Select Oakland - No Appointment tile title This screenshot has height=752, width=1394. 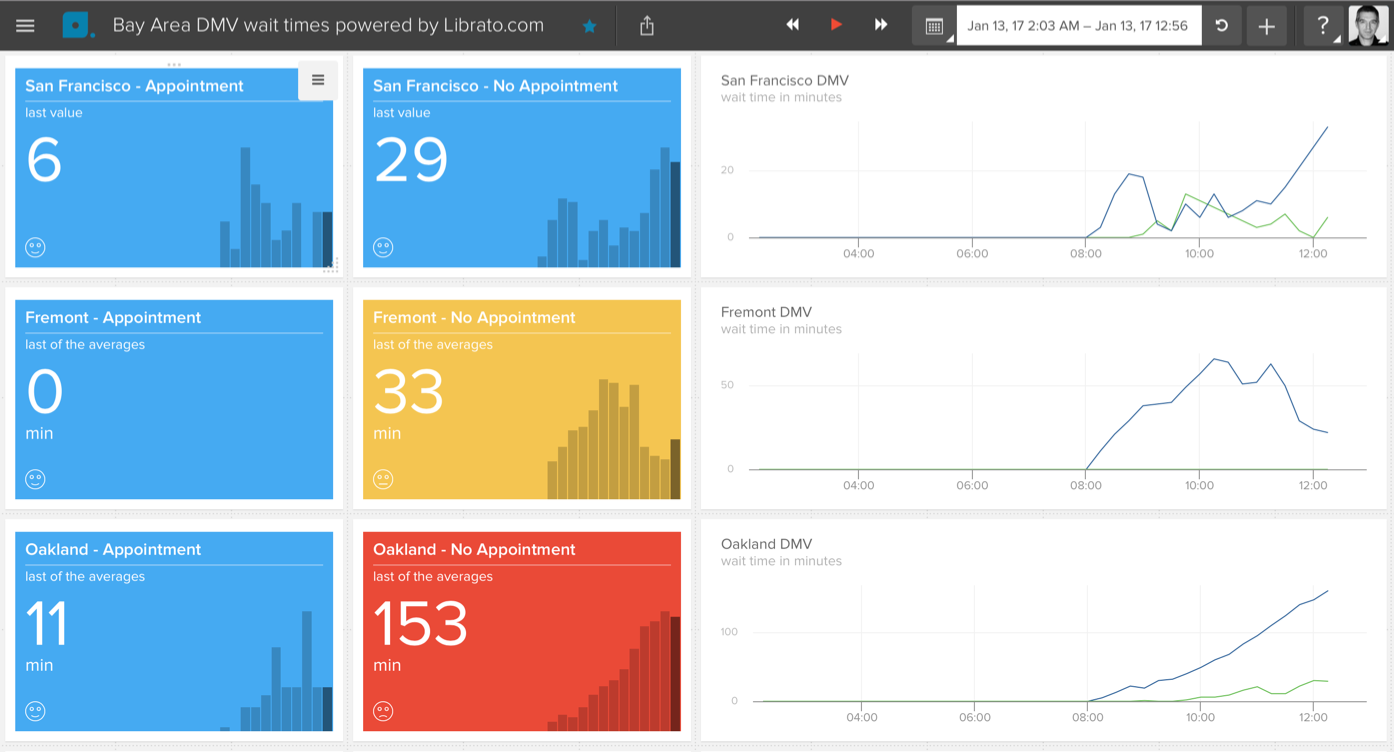point(474,550)
